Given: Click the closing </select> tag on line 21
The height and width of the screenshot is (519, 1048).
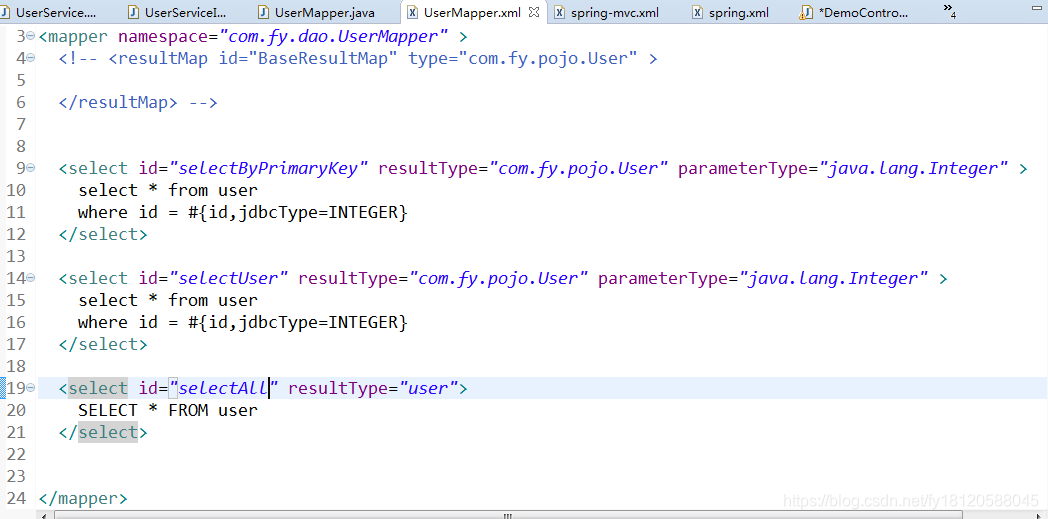Looking at the screenshot, I should (103, 432).
